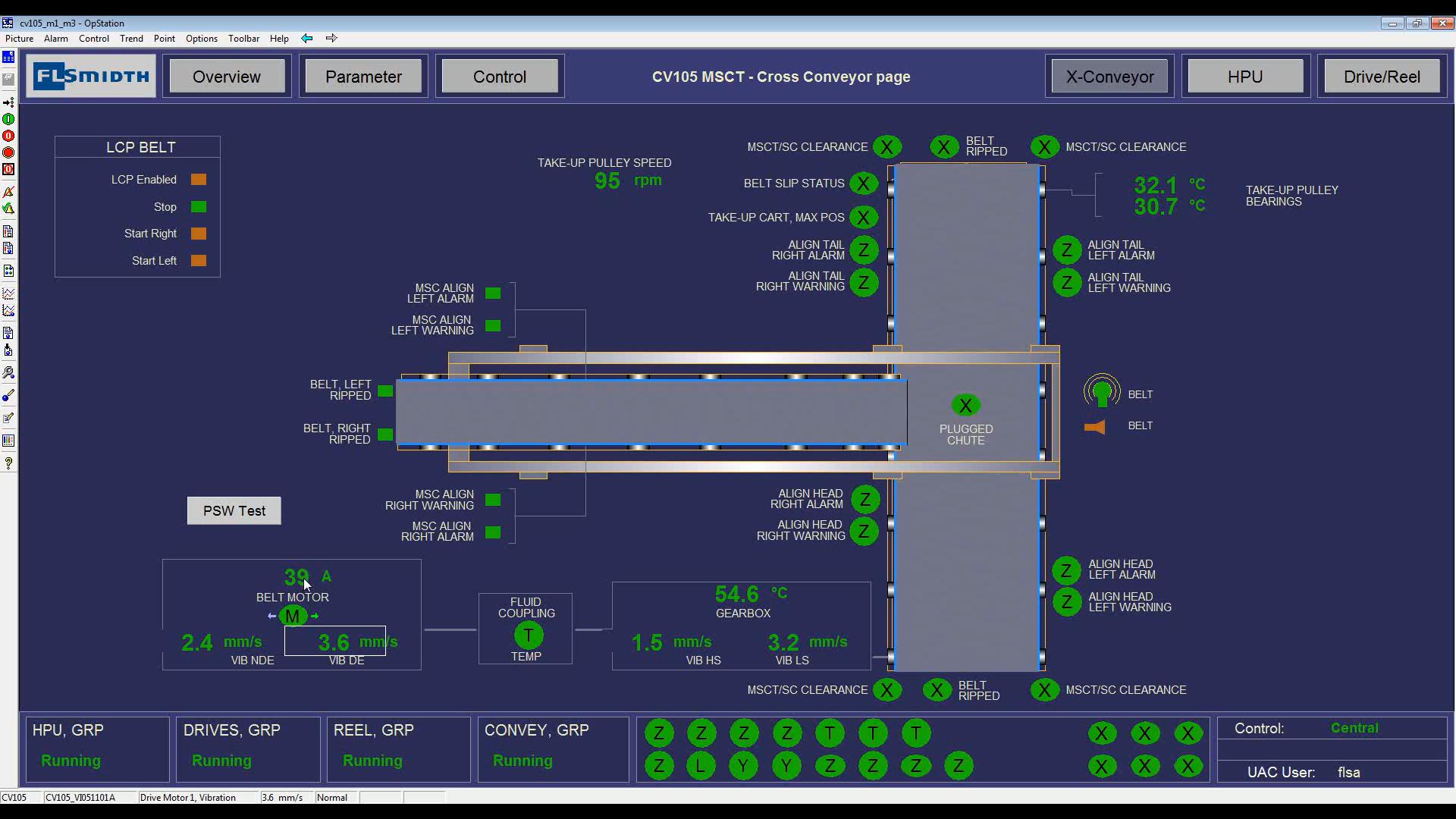Click the notepad with pencil icon
Image resolution: width=1456 pixels, height=819 pixels.
point(8,418)
